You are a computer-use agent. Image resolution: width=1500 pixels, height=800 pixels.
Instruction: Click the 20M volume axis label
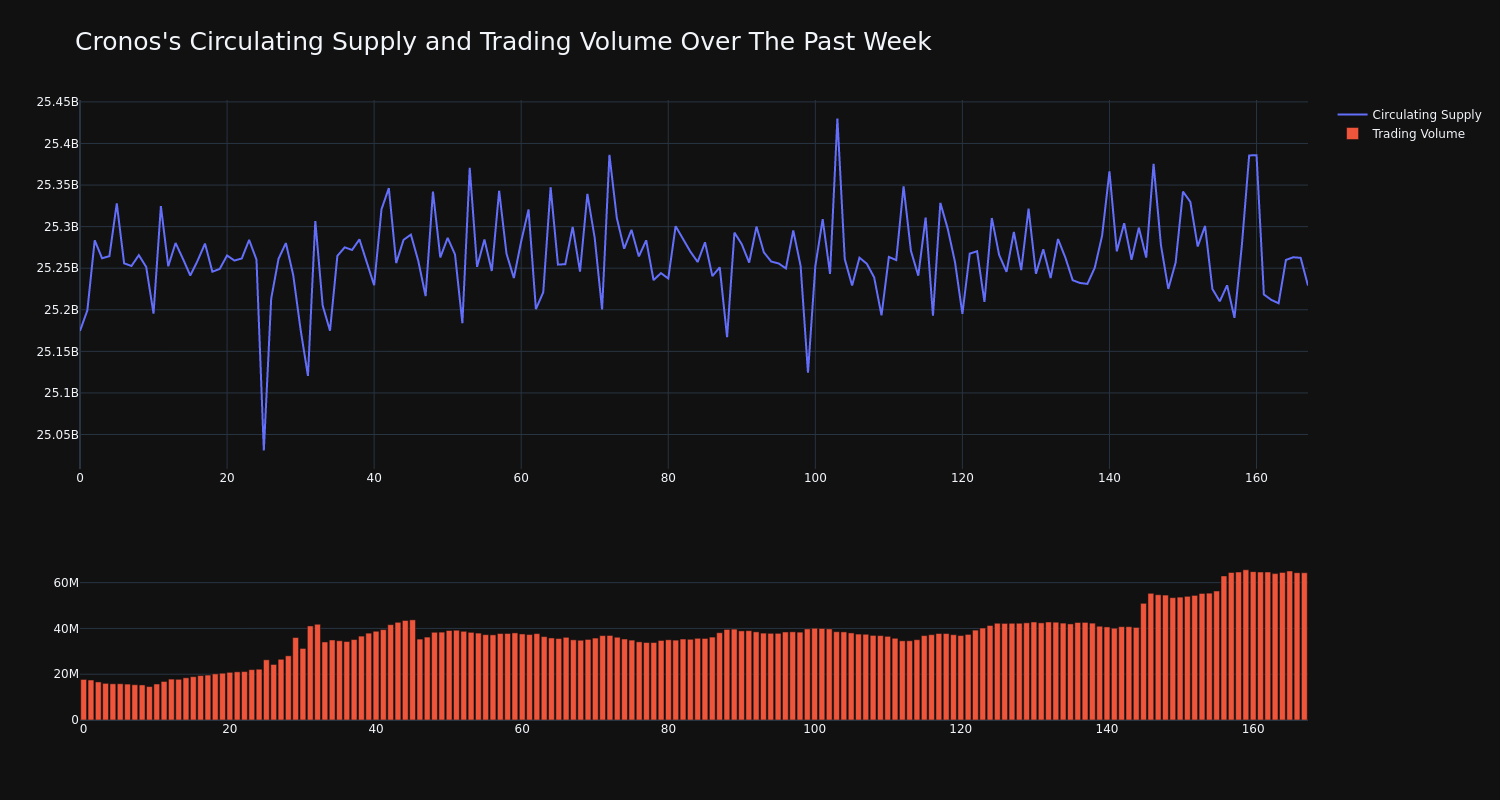tap(66, 674)
